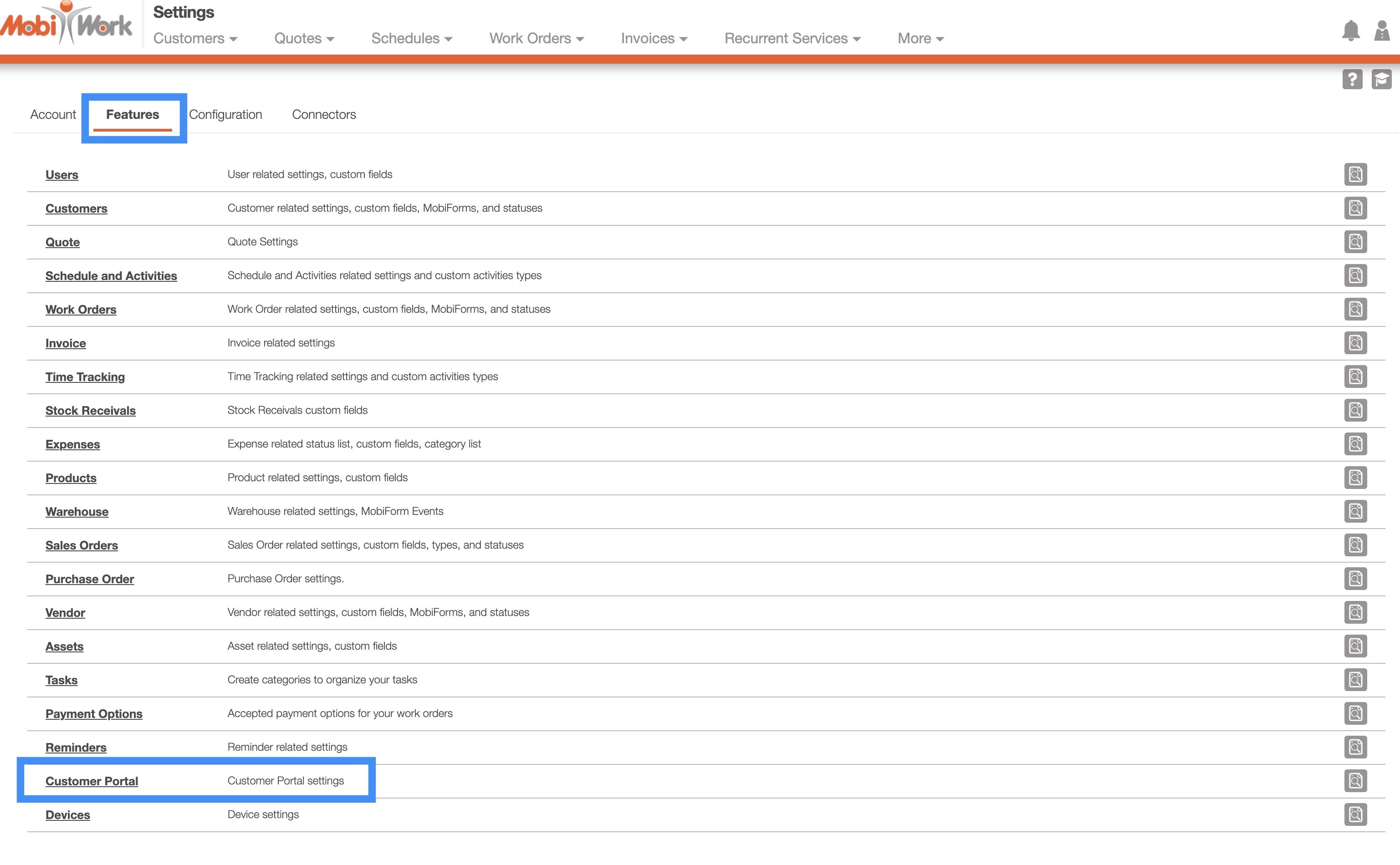Open the More dropdown menu

pyautogui.click(x=920, y=38)
